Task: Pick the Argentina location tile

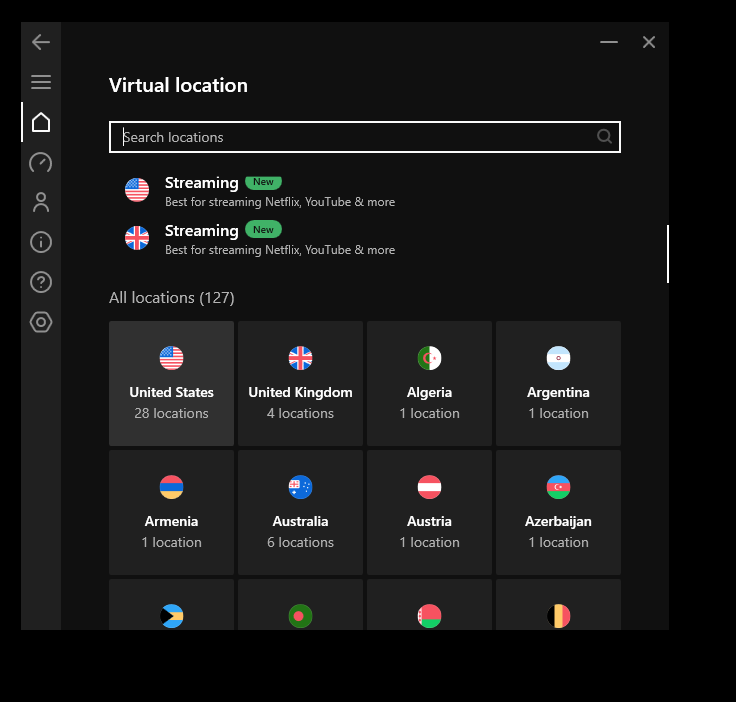Action: pos(559,383)
